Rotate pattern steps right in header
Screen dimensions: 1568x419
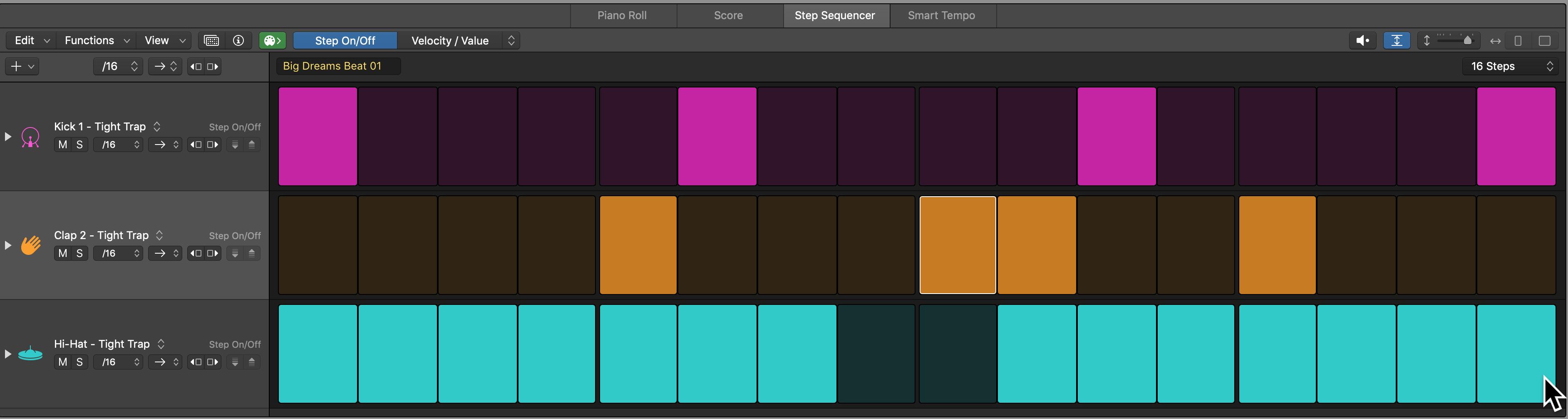(212, 66)
